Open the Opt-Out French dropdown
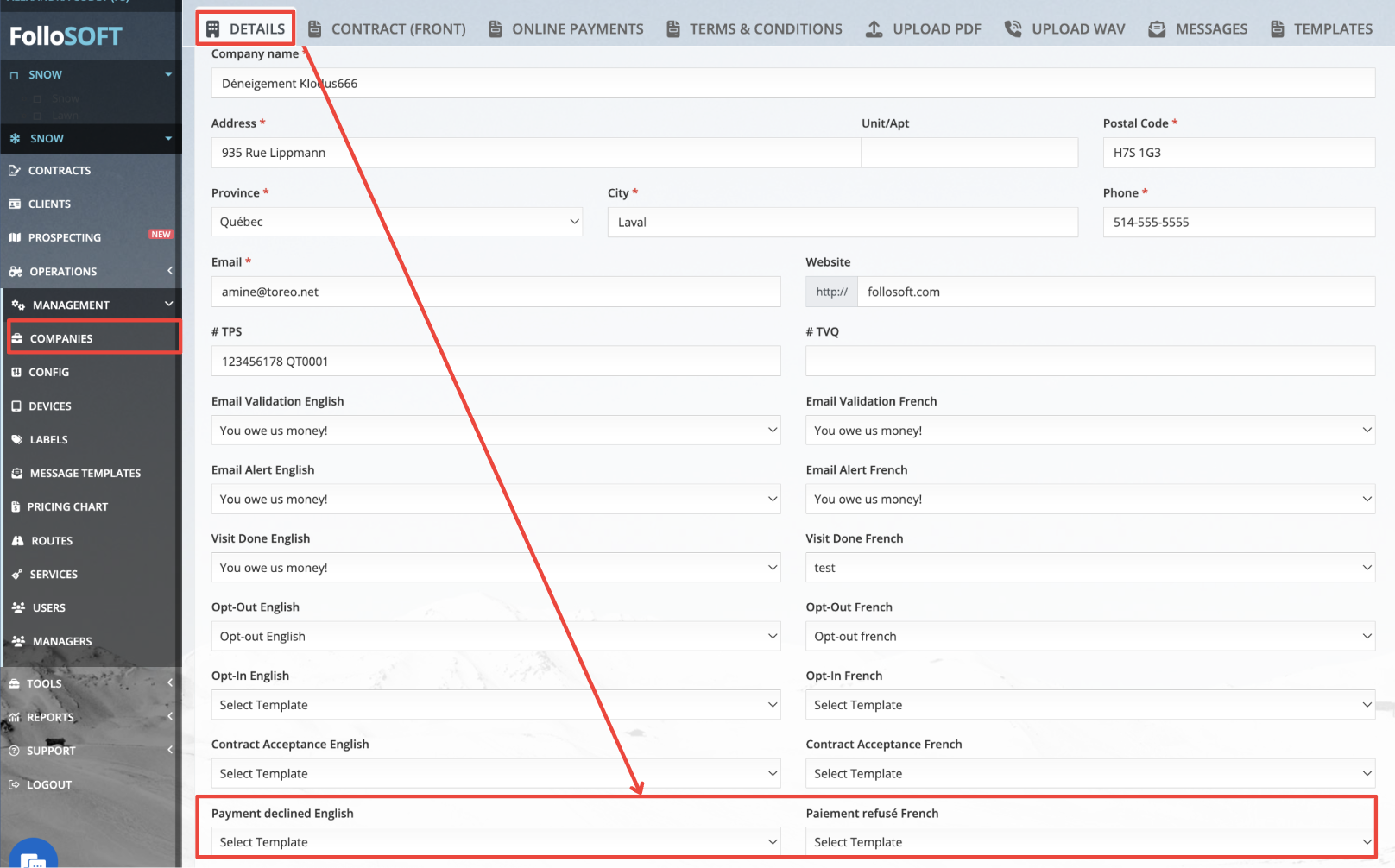 [x=1090, y=636]
